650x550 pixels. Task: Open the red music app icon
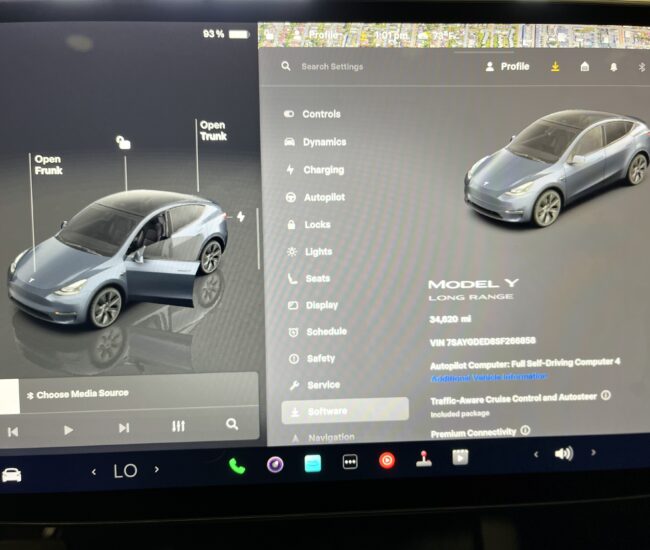coord(387,460)
